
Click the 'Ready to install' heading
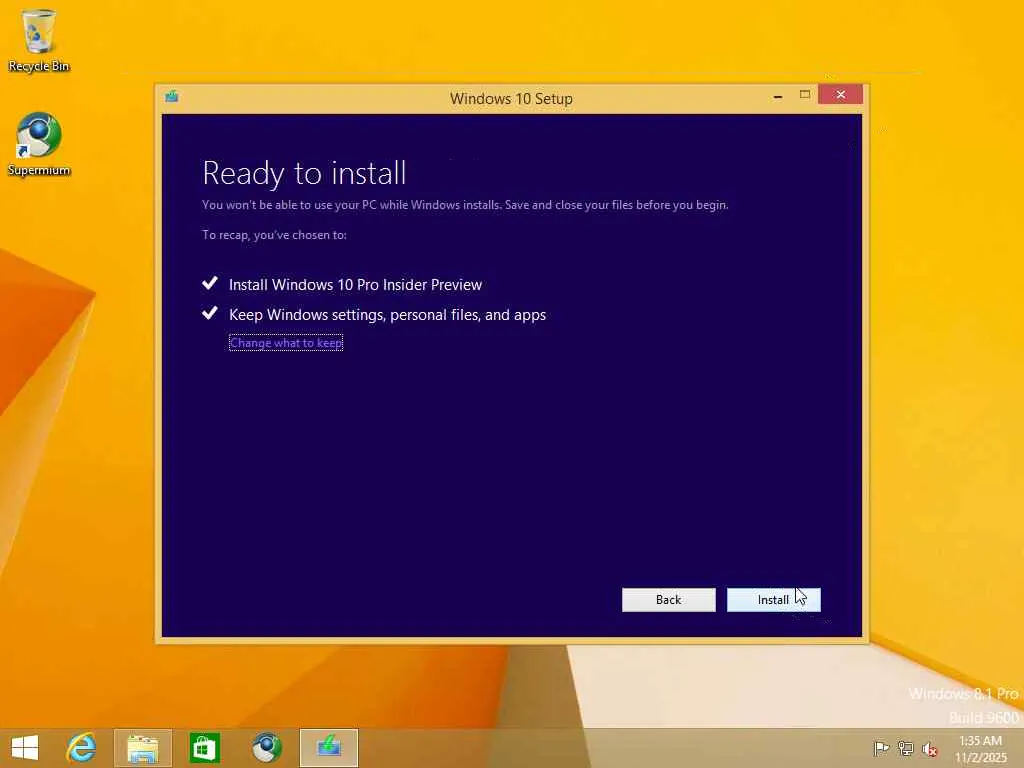pyautogui.click(x=304, y=173)
